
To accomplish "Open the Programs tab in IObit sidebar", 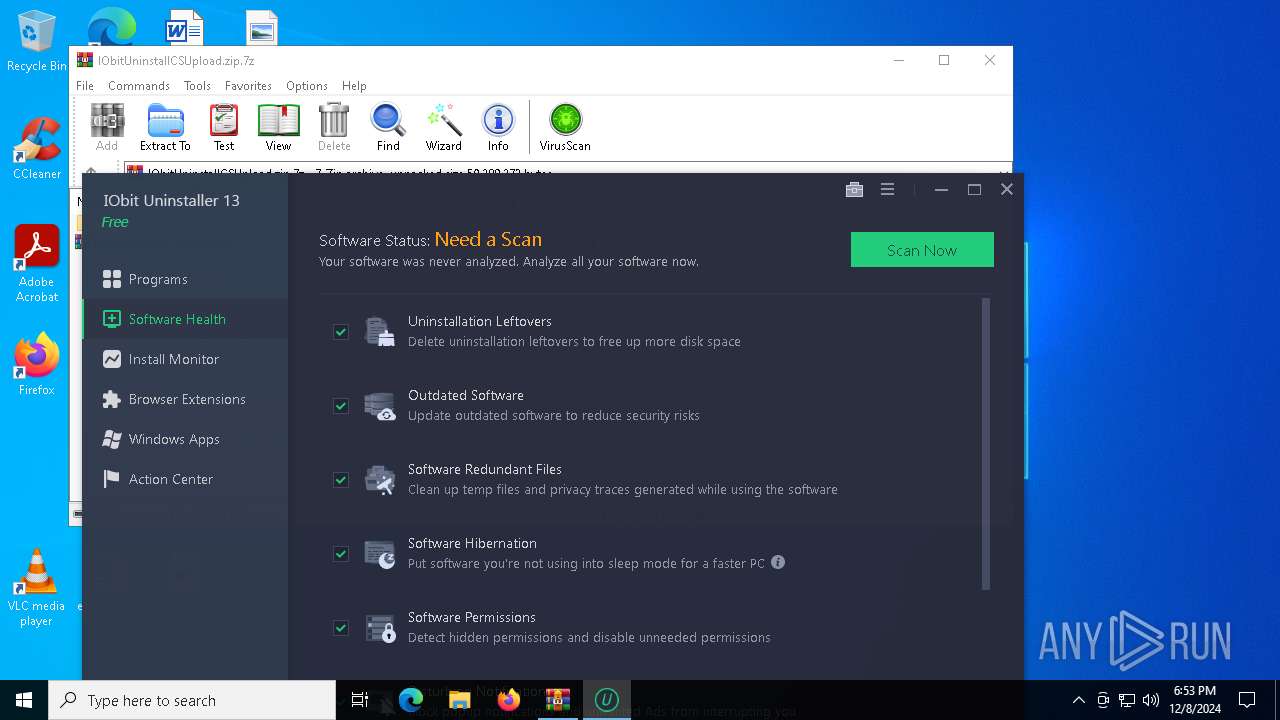I will (x=185, y=279).
